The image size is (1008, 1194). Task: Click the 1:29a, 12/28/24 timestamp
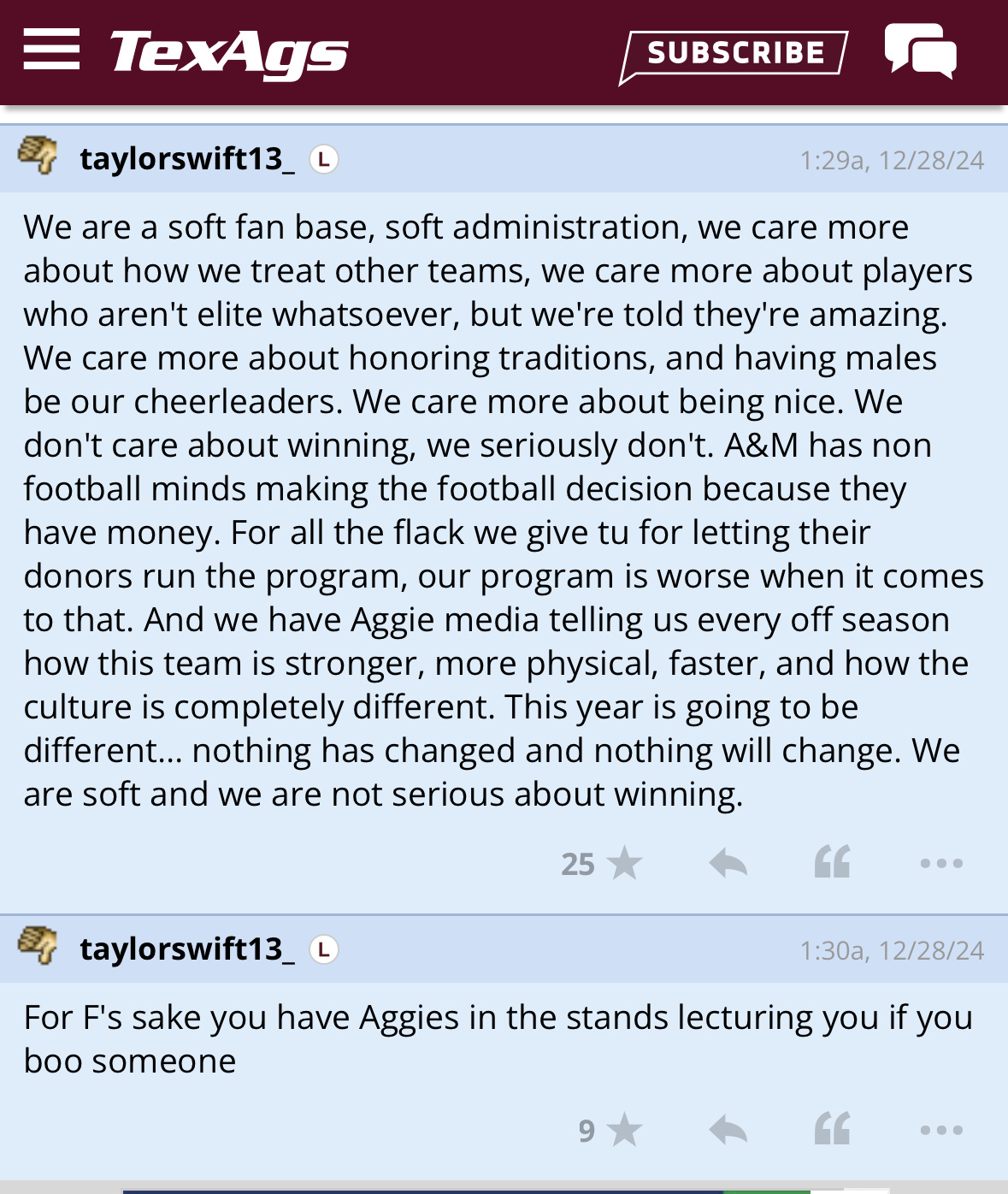point(892,161)
